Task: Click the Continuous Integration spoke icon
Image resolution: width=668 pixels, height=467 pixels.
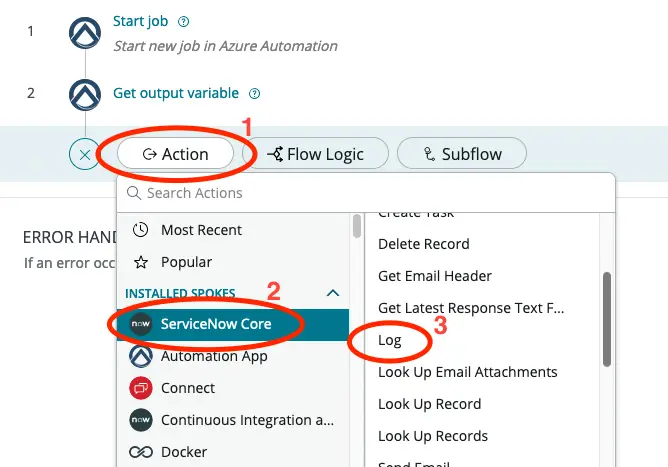Action: click(141, 420)
